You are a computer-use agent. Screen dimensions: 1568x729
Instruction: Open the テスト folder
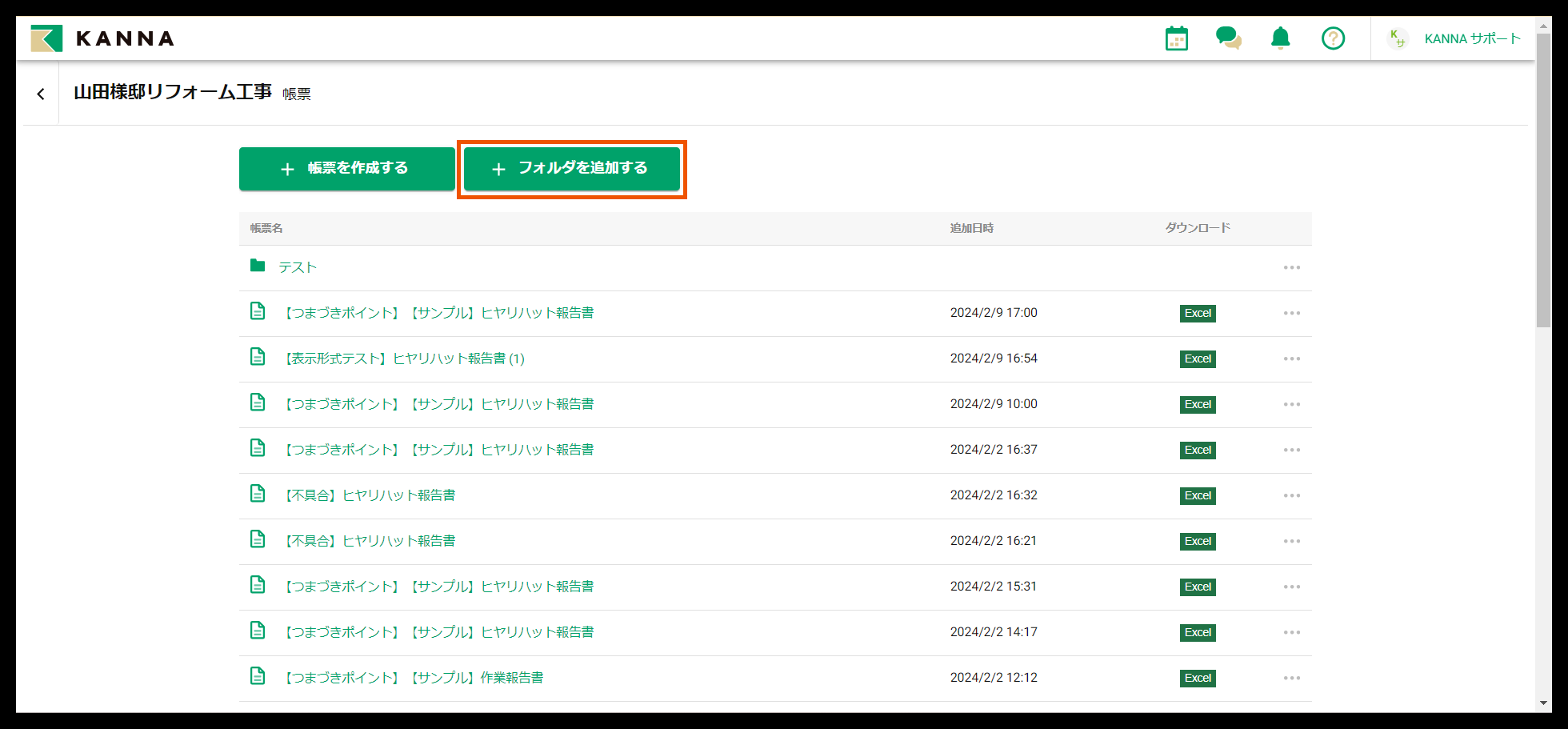click(x=297, y=266)
